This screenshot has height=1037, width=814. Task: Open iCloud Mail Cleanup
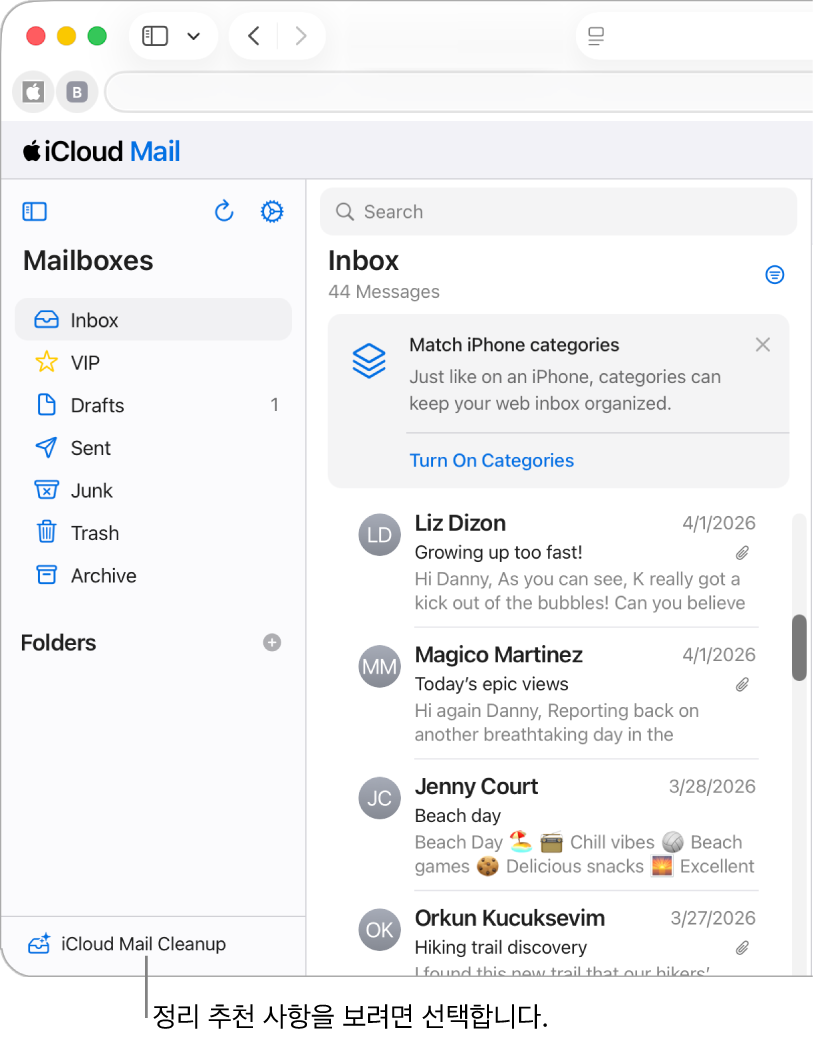[127, 944]
